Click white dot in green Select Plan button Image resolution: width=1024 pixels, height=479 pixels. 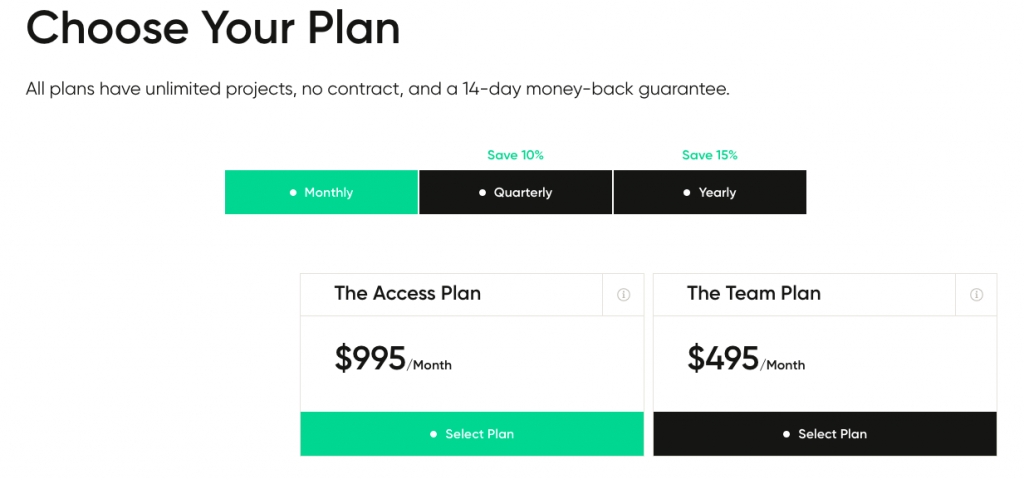pyautogui.click(x=434, y=434)
